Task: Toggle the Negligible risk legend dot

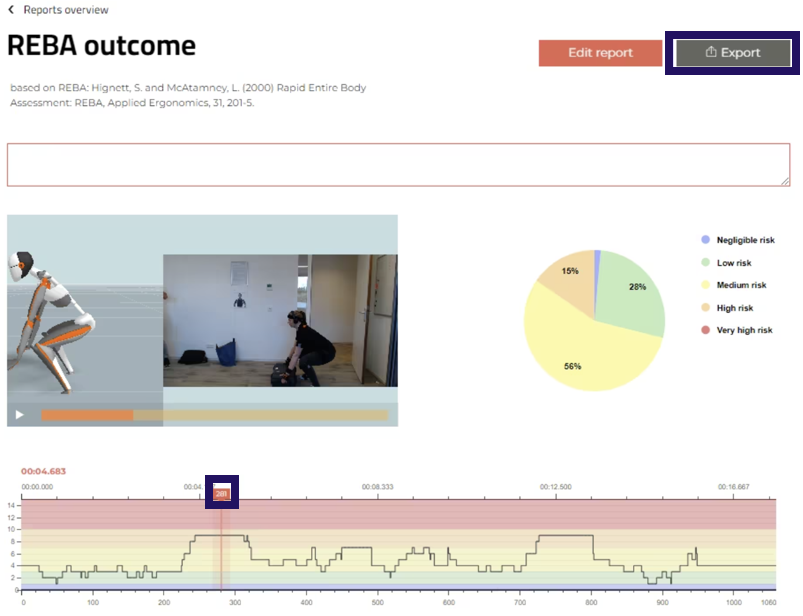Action: click(706, 240)
